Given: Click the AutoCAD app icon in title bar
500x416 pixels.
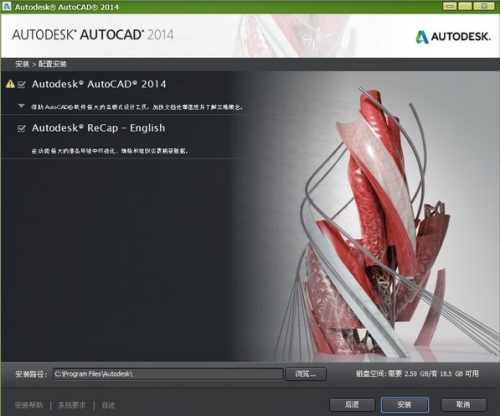Looking at the screenshot, I should tap(6, 6).
